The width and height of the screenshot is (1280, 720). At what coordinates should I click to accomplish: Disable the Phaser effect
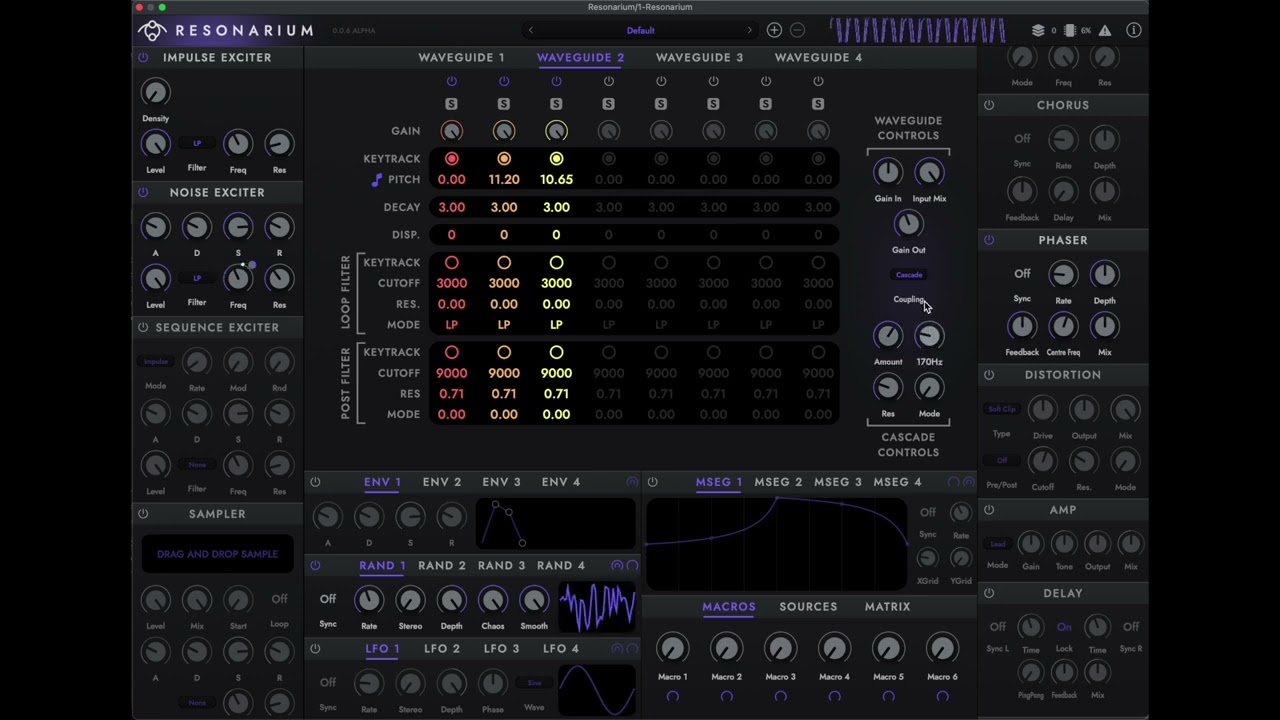click(989, 240)
